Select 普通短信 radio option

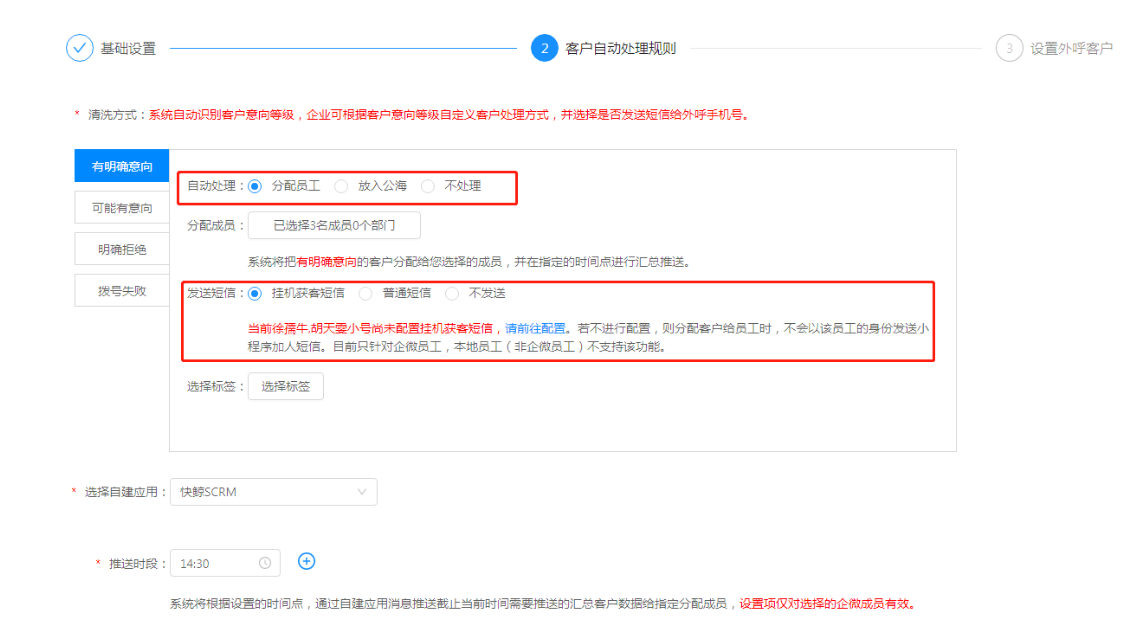[365, 293]
